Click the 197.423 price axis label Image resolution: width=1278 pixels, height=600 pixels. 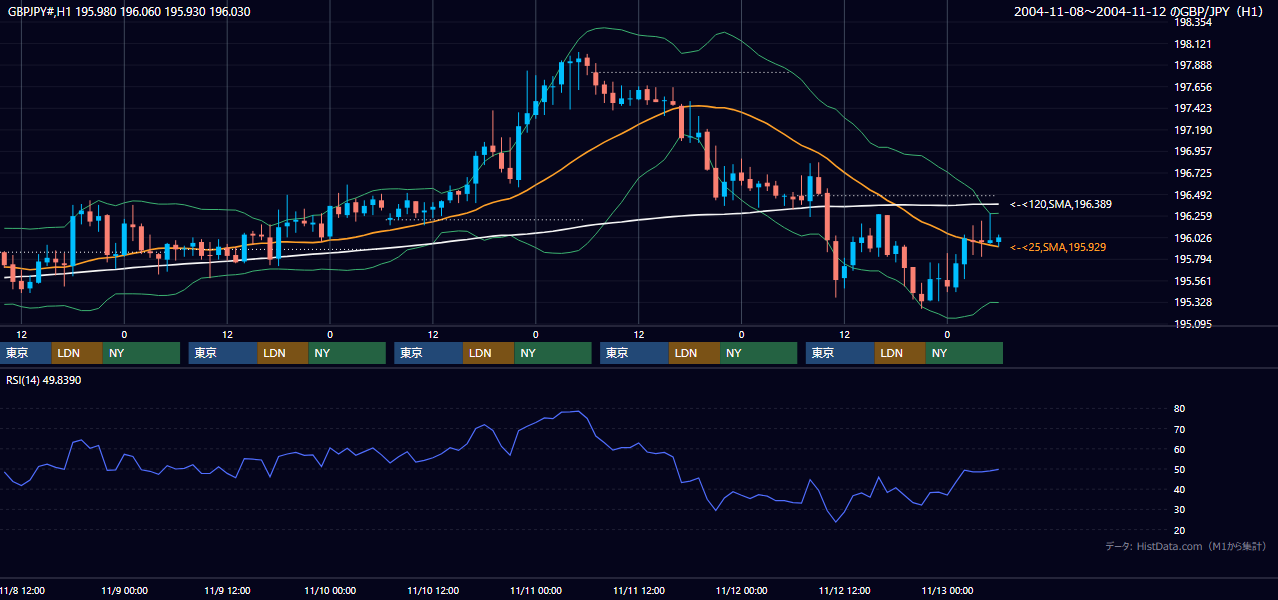click(x=1192, y=108)
